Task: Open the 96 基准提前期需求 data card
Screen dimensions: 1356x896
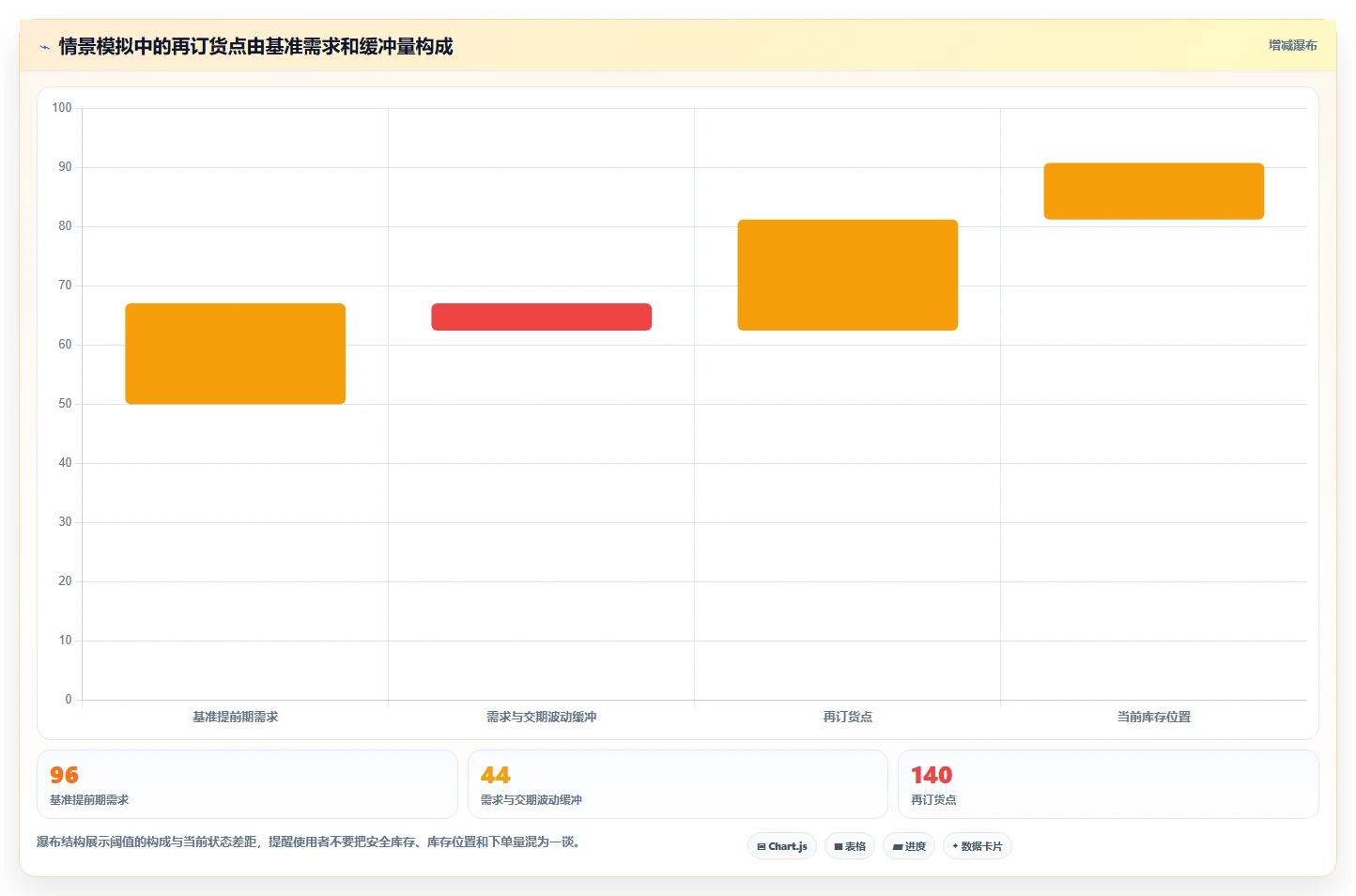Action: [x=247, y=784]
